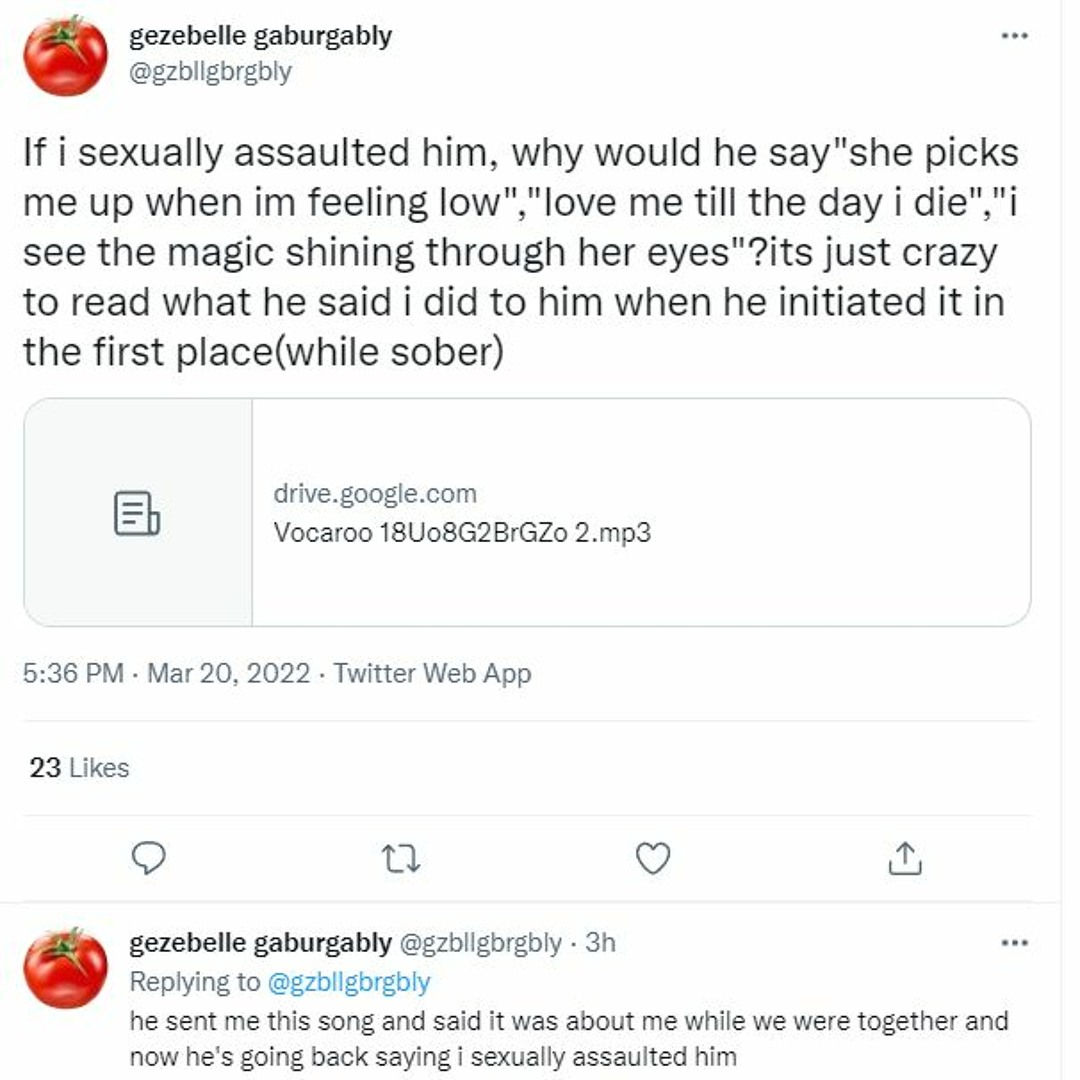Open the reply tweet text body
The image size is (1080, 1080).
pyautogui.click(x=568, y=1038)
